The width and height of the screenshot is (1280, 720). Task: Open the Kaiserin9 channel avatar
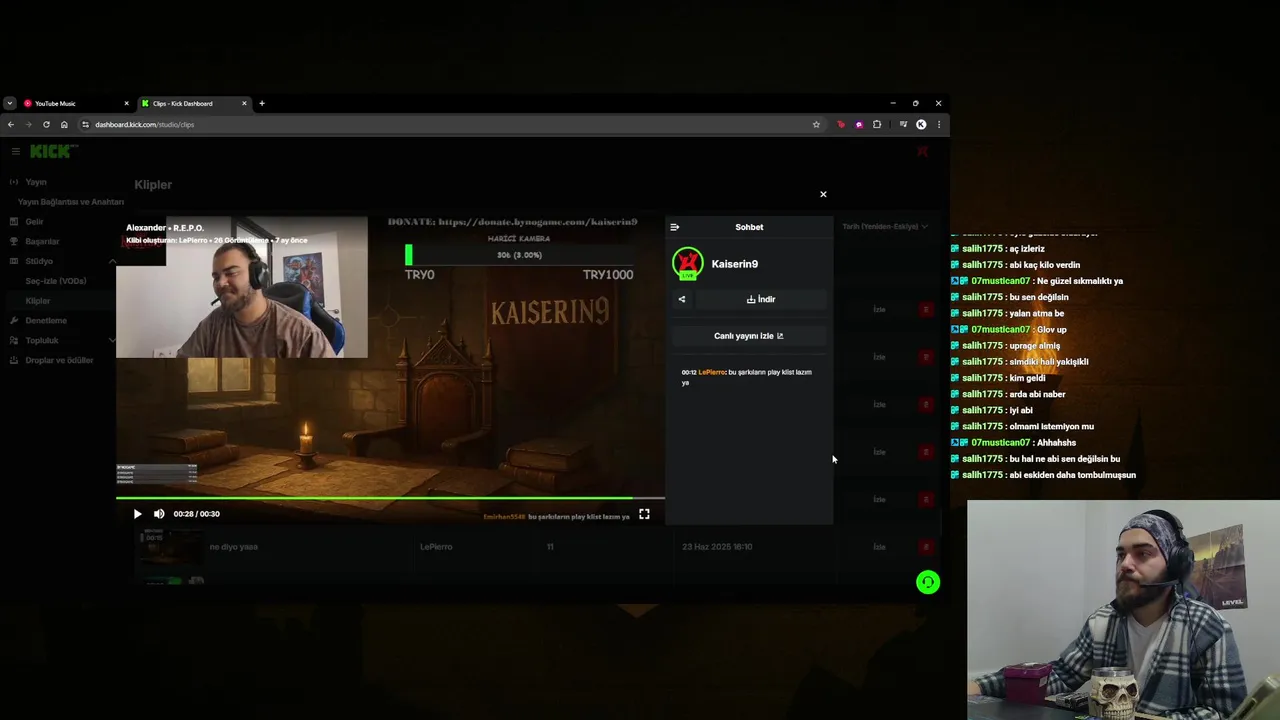(x=688, y=264)
